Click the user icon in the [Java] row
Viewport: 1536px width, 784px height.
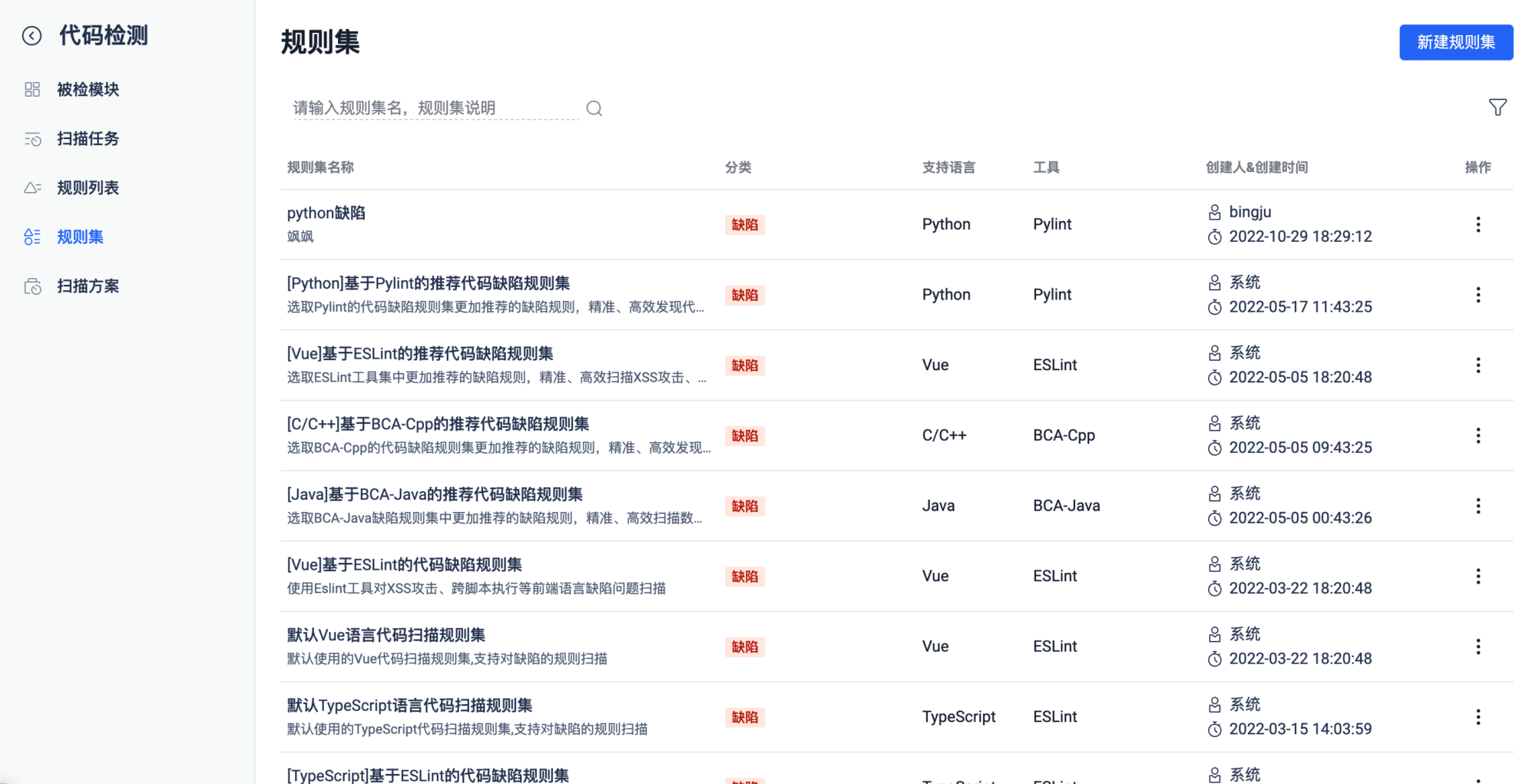1215,494
